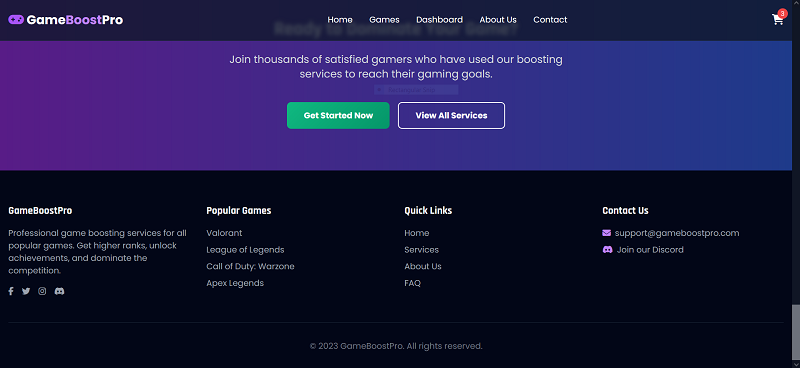Click the GameBoostPro footer heading
The height and width of the screenshot is (368, 800).
[x=40, y=210]
